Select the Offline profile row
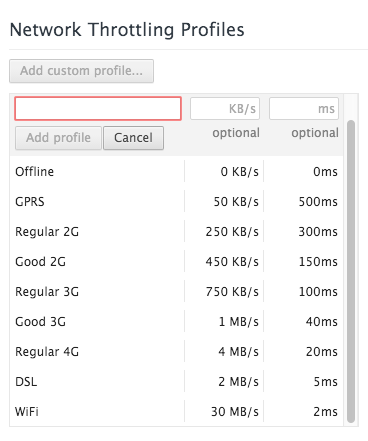Screen dimensions: 368x441 (x=176, y=171)
